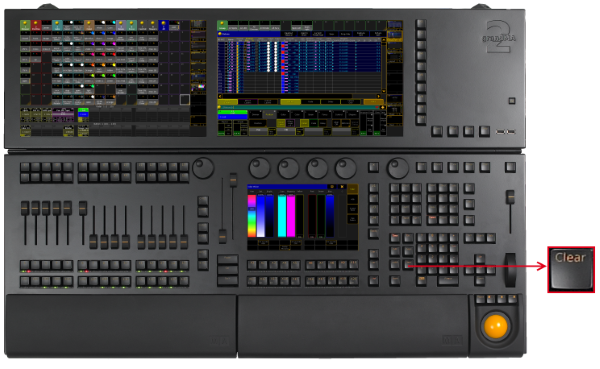This screenshot has width=600, height=369.
Task: Click the bright green bar on the right touchscreen
Action: click(x=233, y=112)
